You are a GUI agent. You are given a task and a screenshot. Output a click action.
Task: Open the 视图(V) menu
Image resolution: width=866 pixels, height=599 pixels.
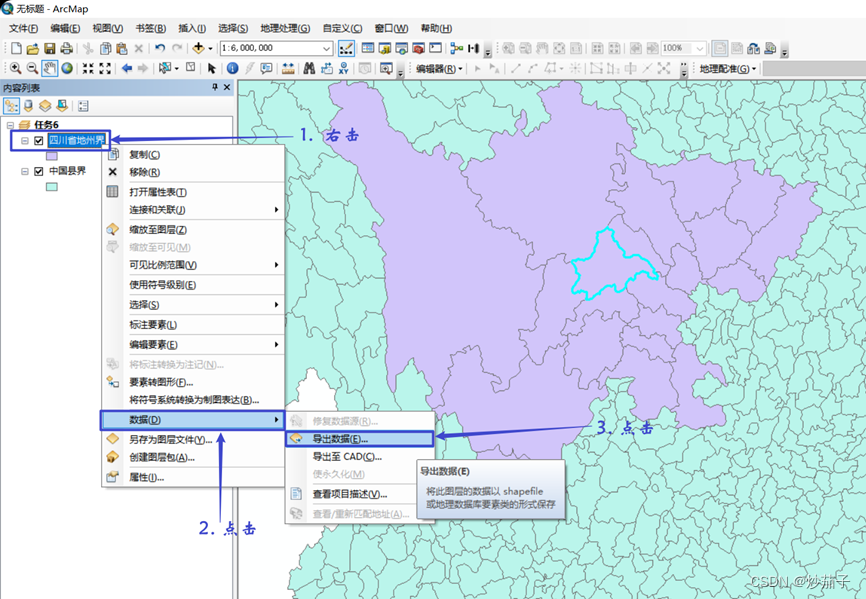[107, 28]
